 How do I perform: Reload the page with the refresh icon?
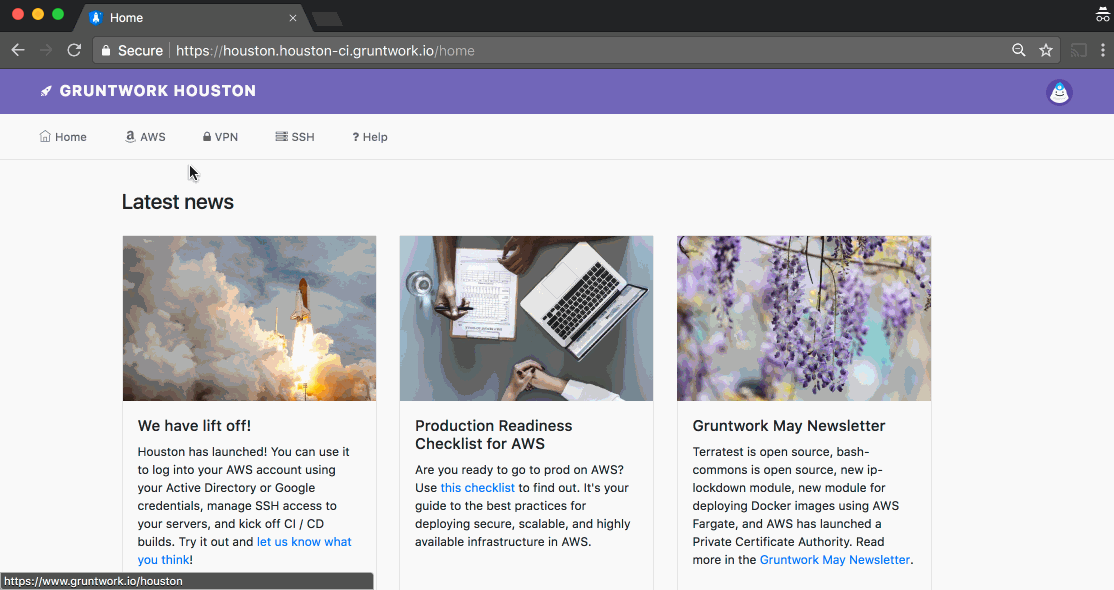pos(74,50)
